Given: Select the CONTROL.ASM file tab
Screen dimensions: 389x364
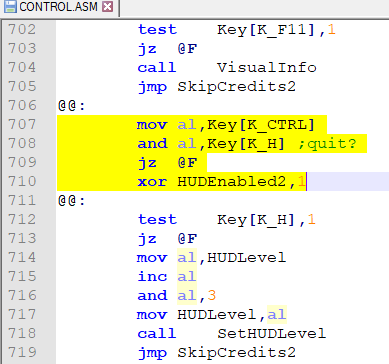Looking at the screenshot, I should 60,7.
